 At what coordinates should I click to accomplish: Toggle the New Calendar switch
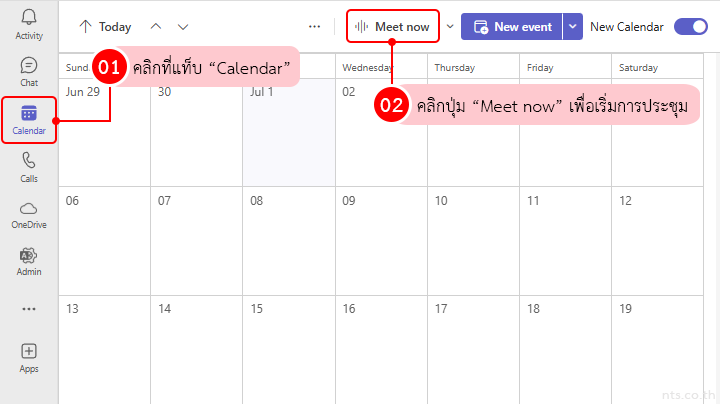691,27
